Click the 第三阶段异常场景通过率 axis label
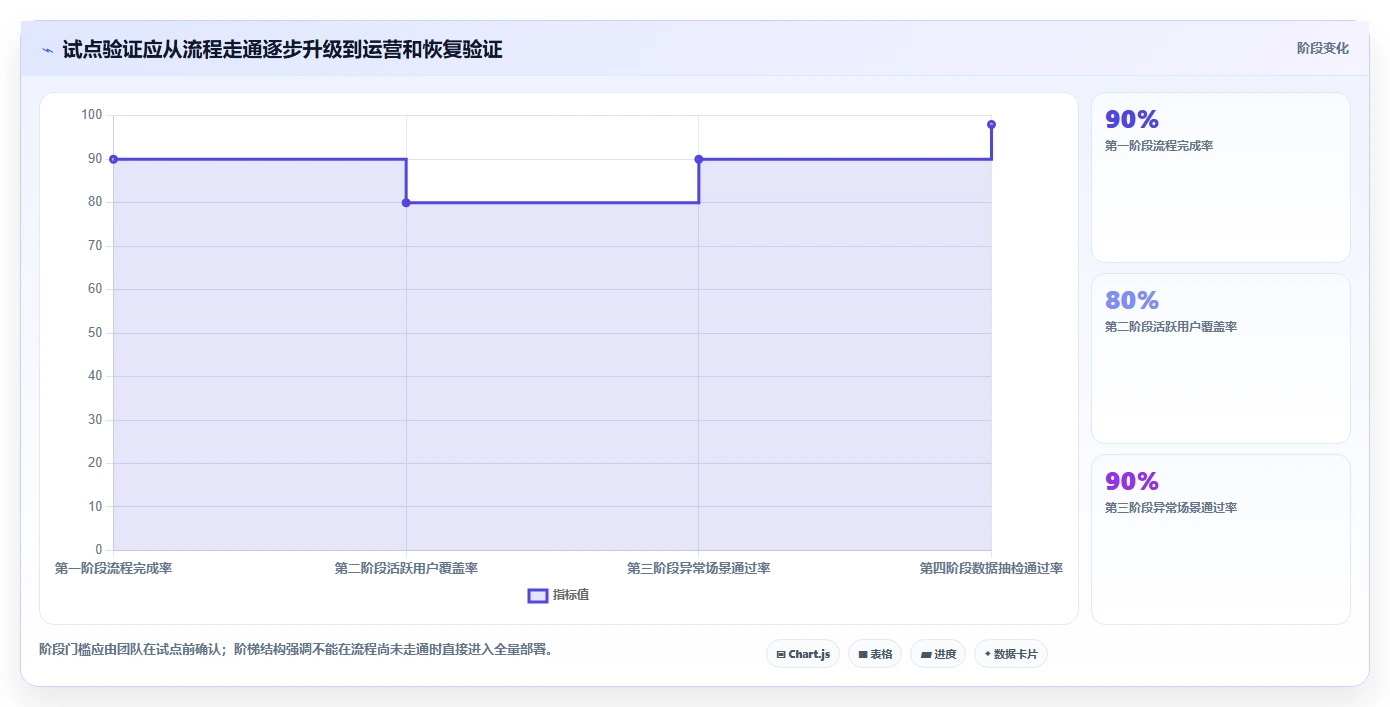Viewport: 1390px width, 707px height. click(x=699, y=568)
